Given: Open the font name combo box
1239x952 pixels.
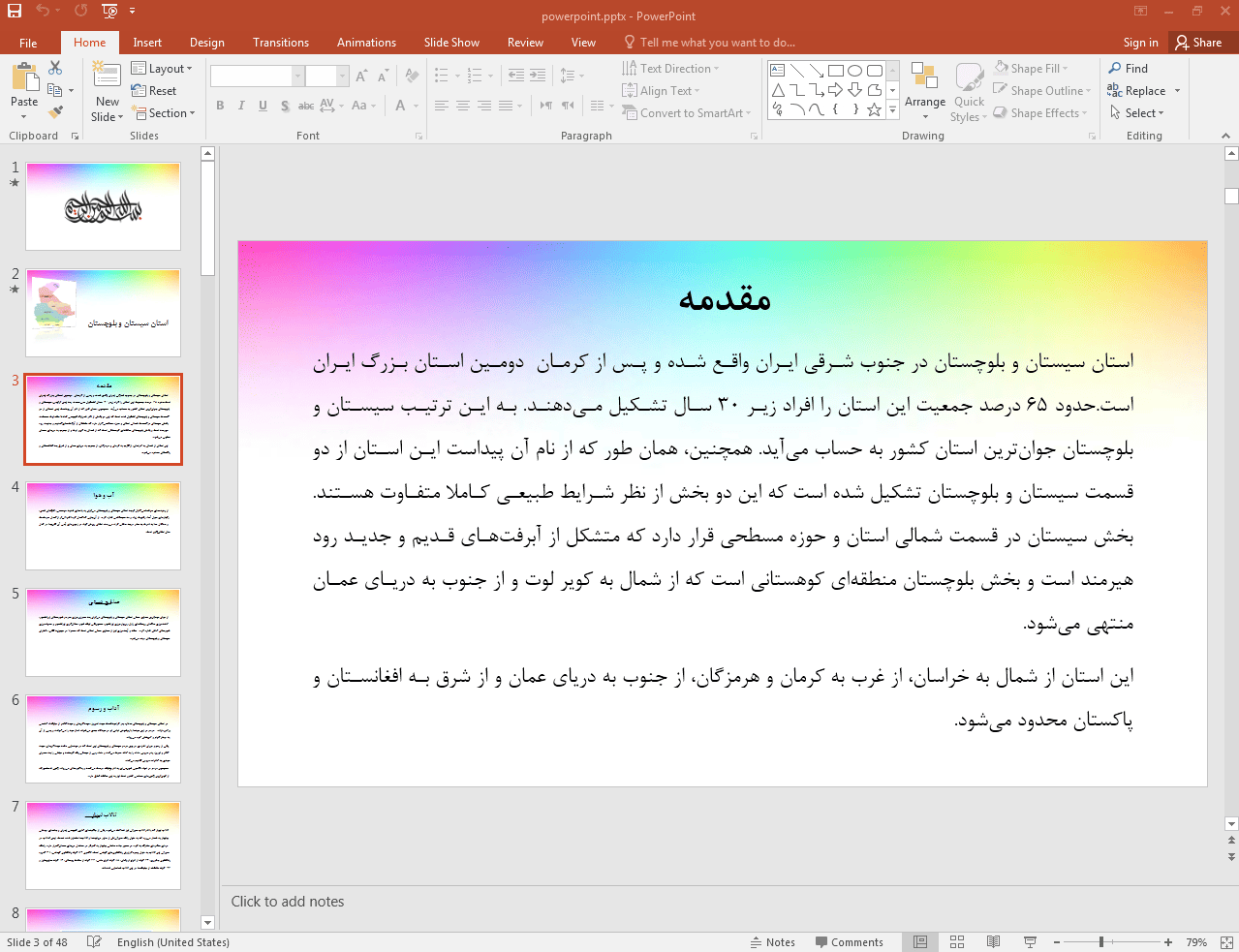Looking at the screenshot, I should [257, 76].
